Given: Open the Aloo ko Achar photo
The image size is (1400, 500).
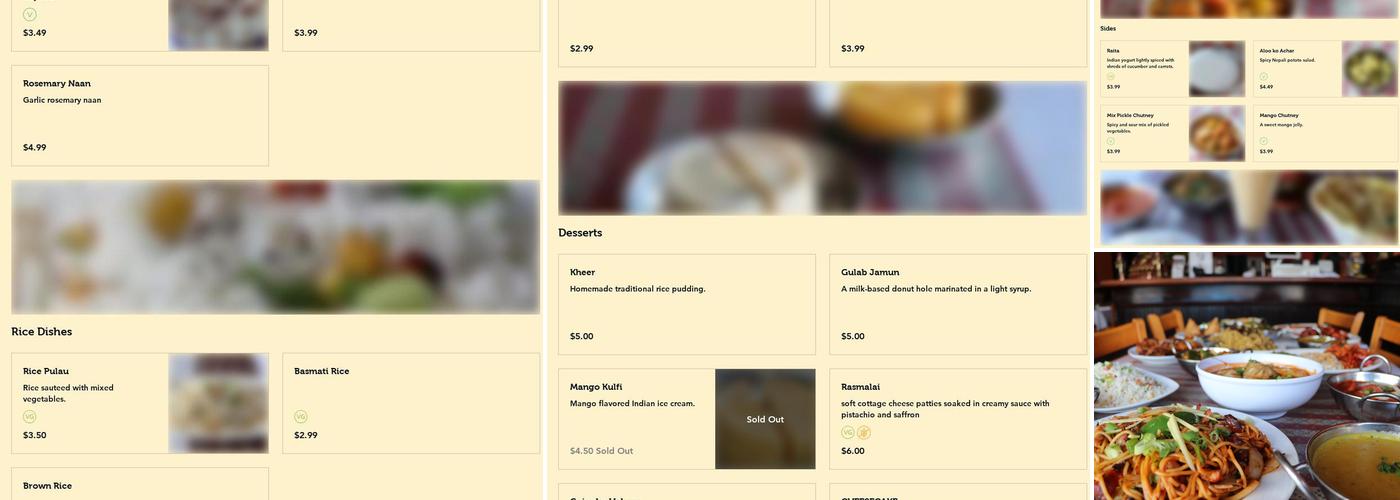Looking at the screenshot, I should point(1369,69).
